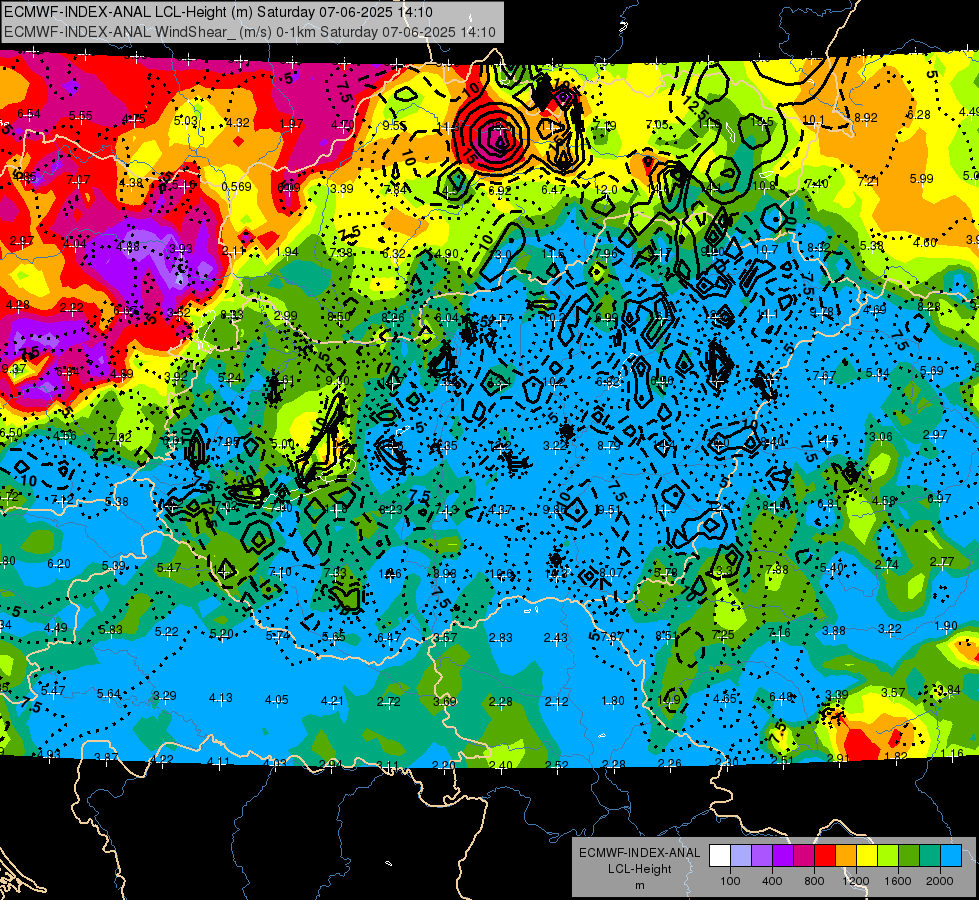
Task: Click the wind shear value '2.72'
Action: [x=388, y=701]
